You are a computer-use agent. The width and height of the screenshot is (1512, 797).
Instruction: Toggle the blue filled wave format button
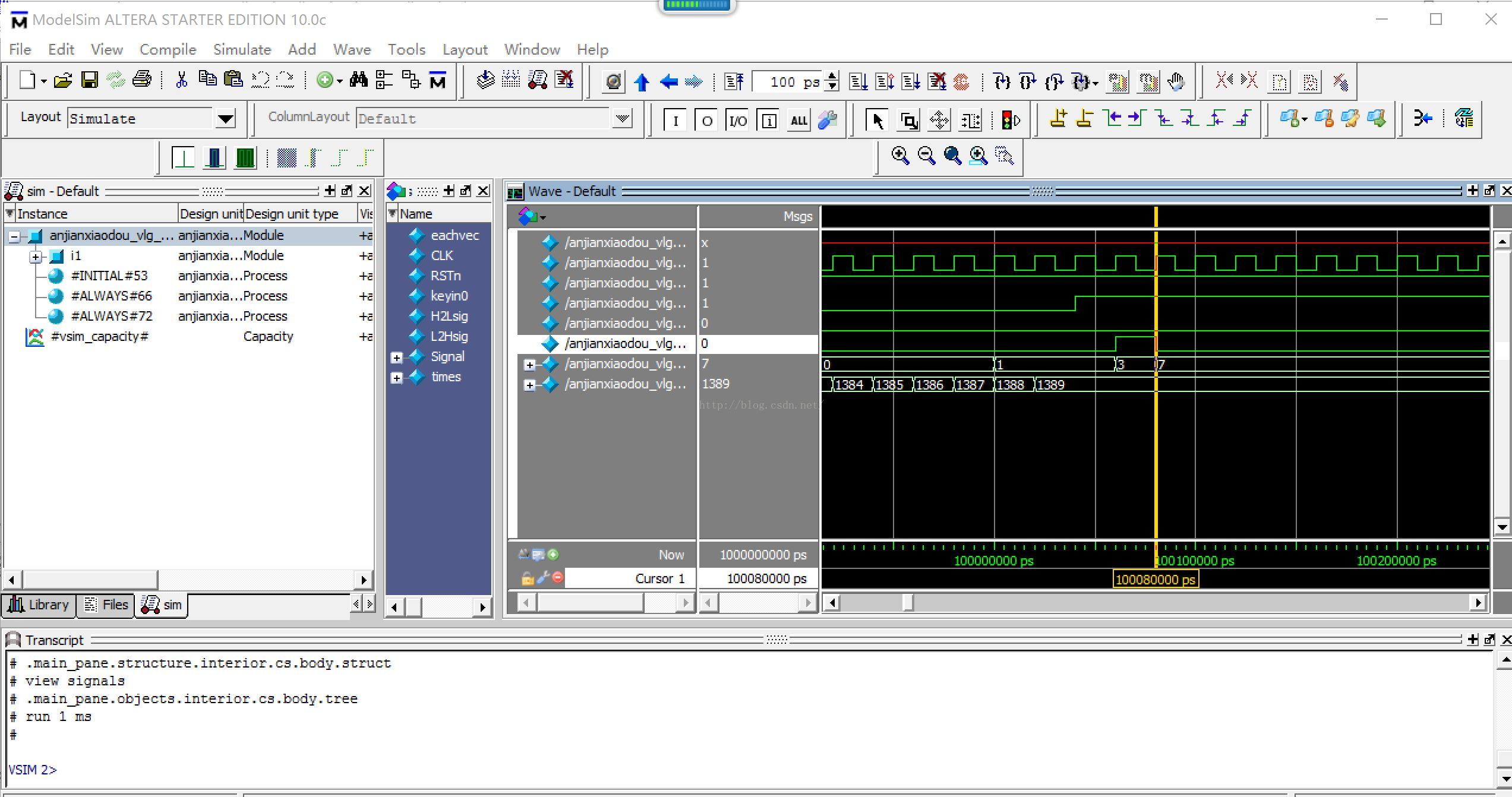tap(214, 158)
